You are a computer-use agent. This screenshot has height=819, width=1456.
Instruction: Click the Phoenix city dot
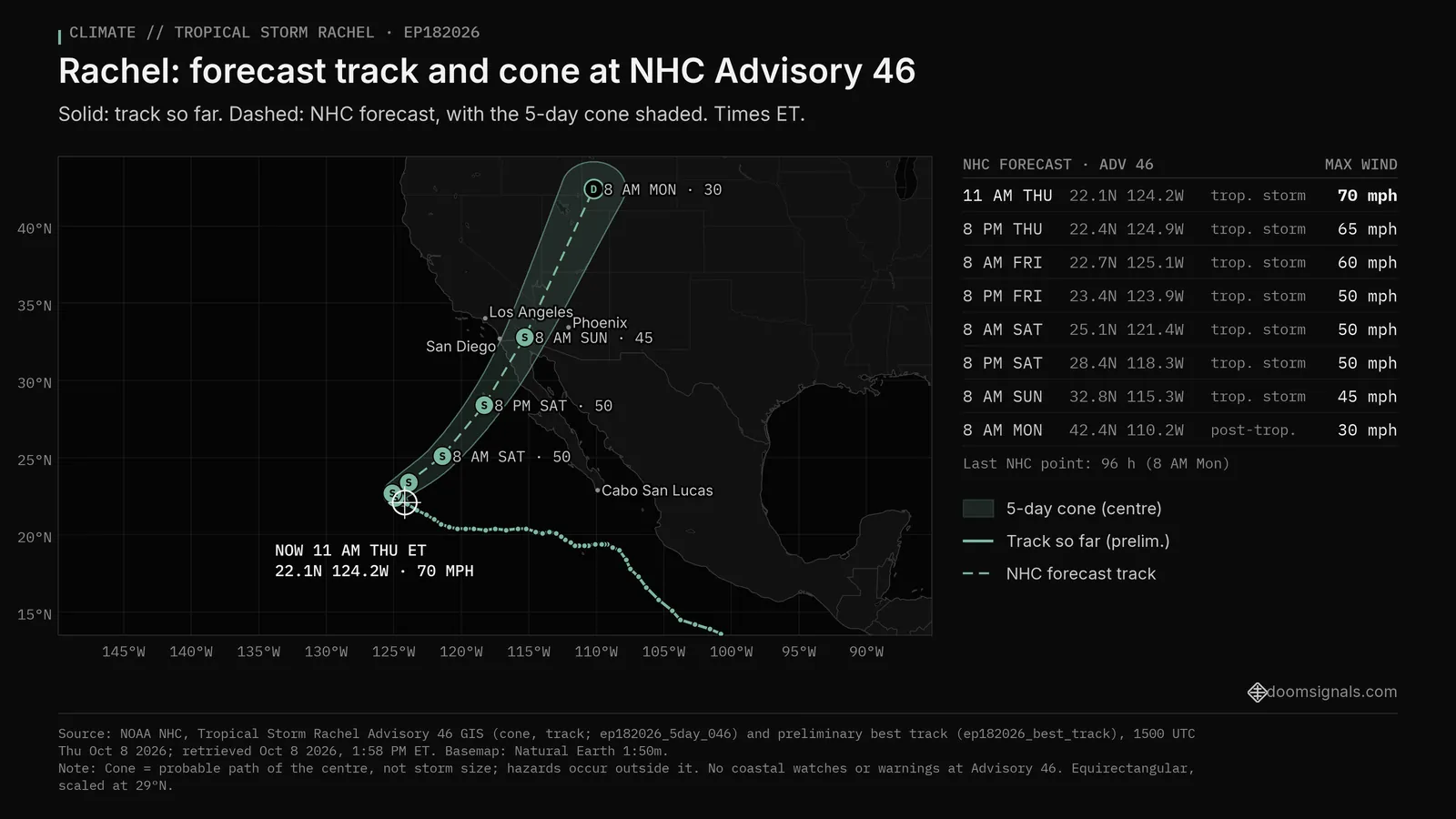click(569, 327)
